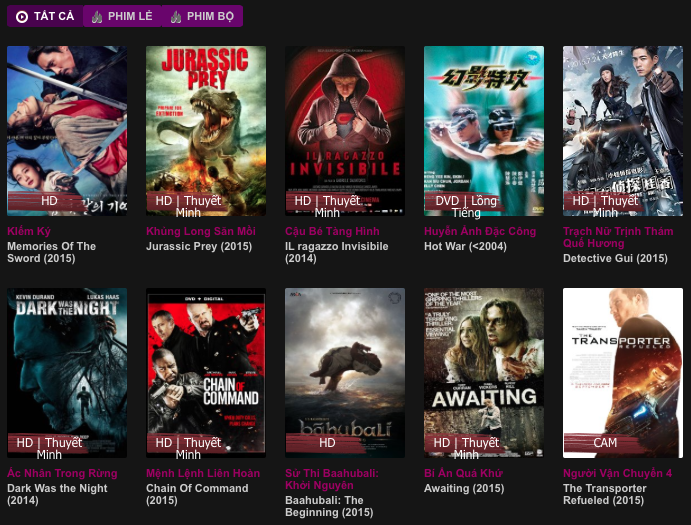The width and height of the screenshot is (691, 525).
Task: Click the circle icon beside TẤT CẢ
Action: [x=22, y=17]
